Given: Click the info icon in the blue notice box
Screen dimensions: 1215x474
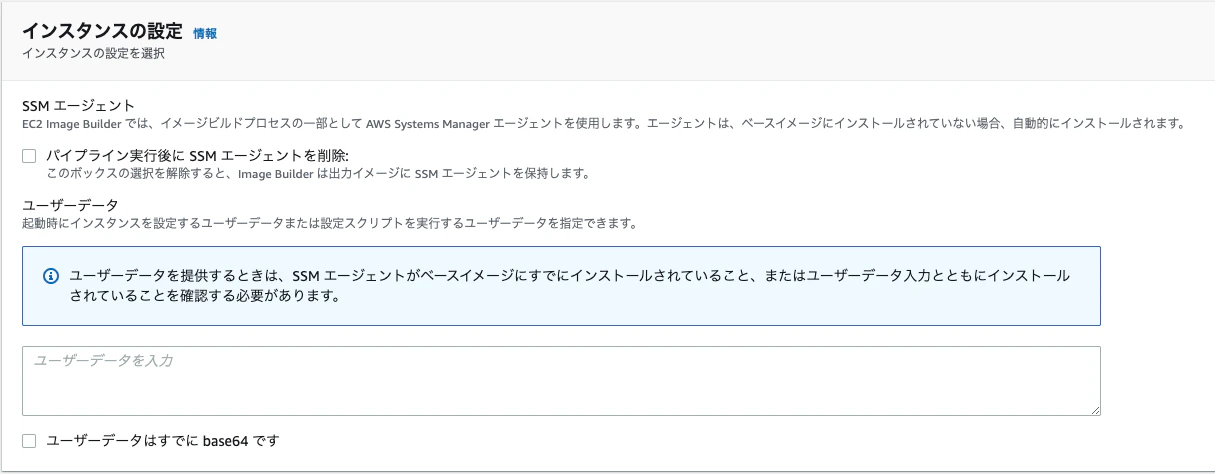Looking at the screenshot, I should pos(52,275).
